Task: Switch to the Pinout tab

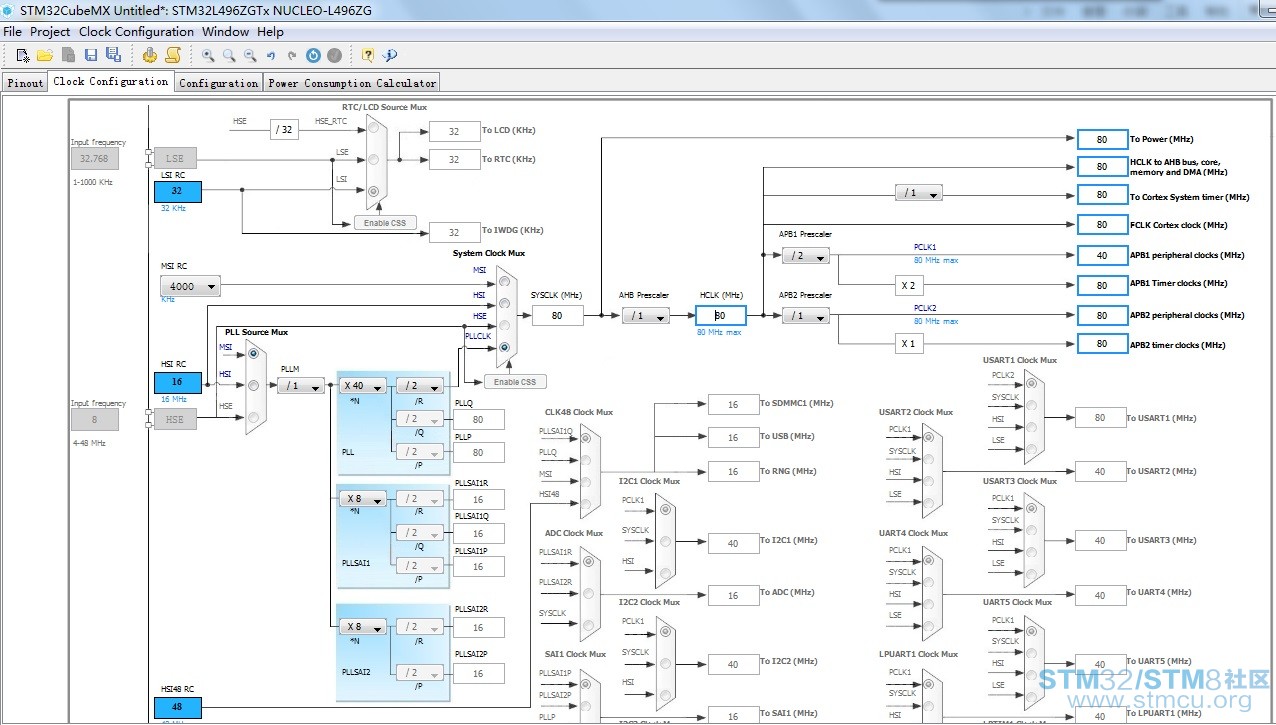Action: [26, 83]
